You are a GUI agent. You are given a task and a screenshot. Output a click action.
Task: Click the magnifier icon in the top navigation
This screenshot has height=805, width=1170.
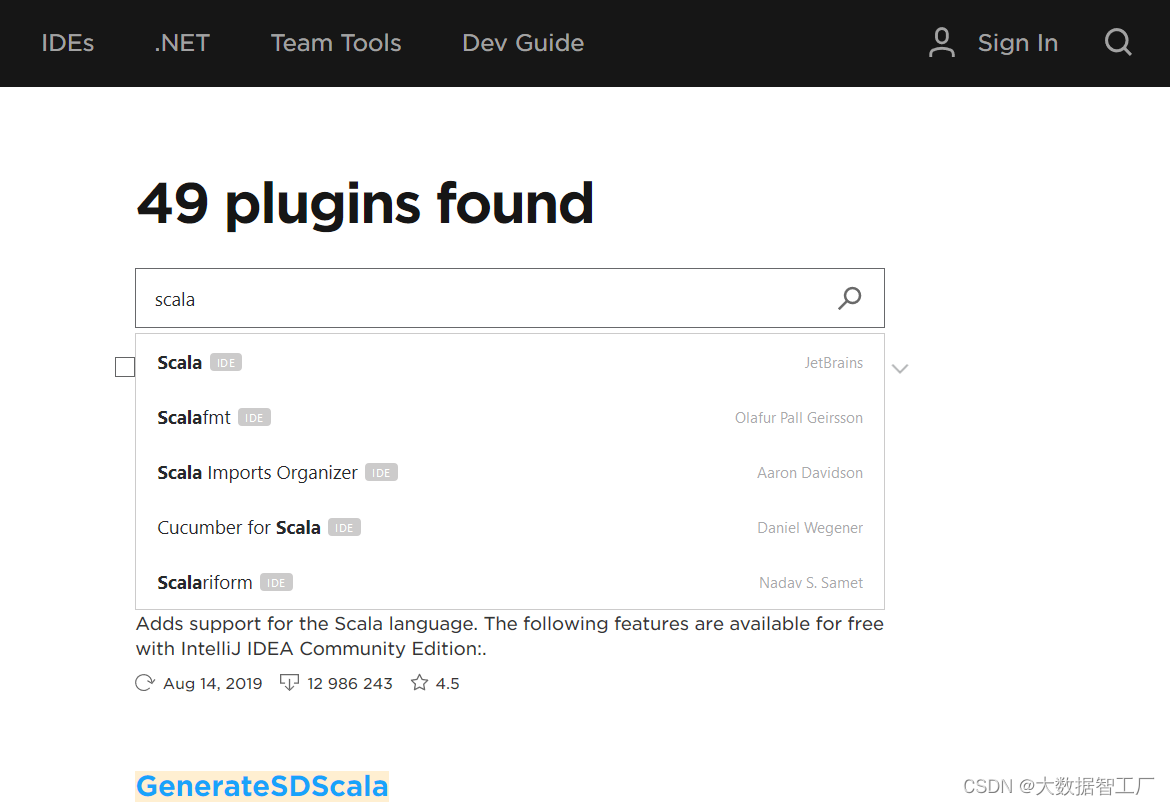pyautogui.click(x=1118, y=43)
